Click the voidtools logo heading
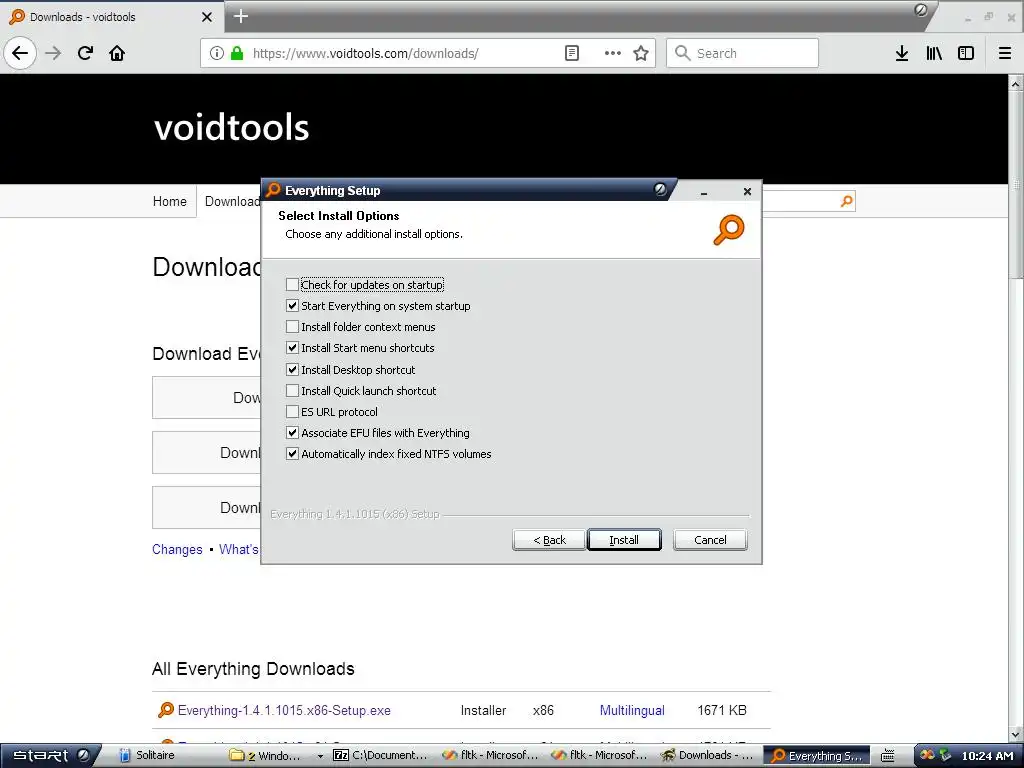The width and height of the screenshot is (1024, 768). [231, 127]
